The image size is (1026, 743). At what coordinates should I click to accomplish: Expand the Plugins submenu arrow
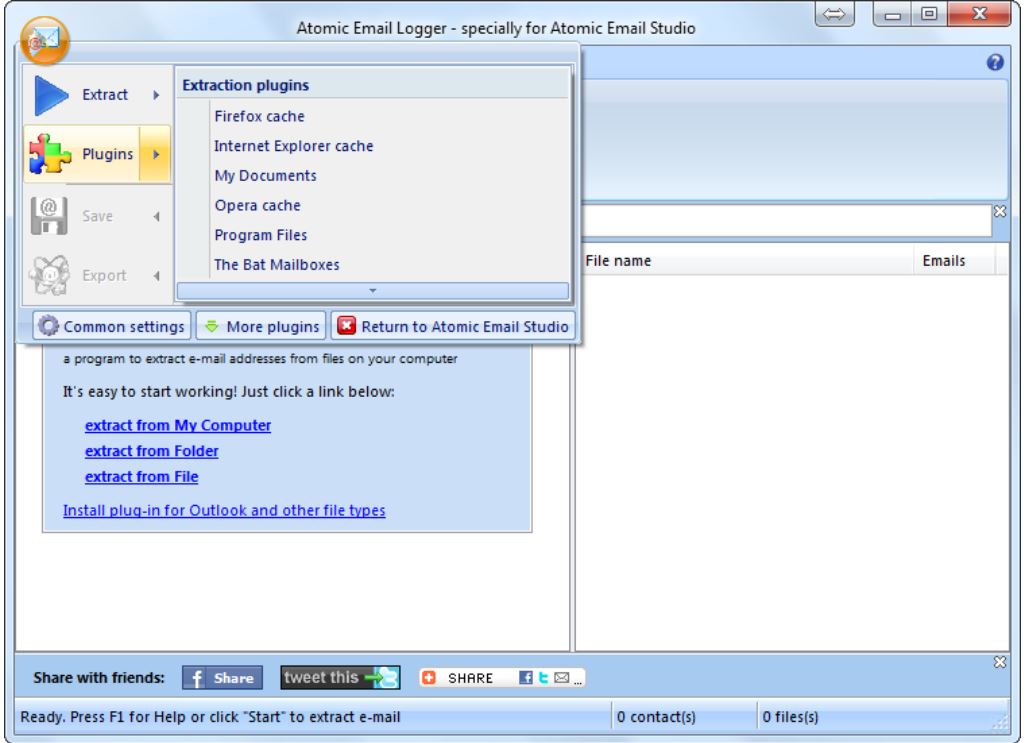pyautogui.click(x=156, y=154)
